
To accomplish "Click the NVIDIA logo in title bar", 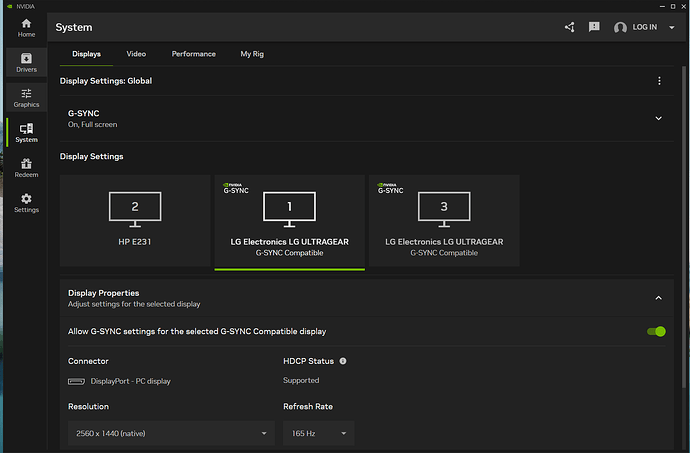I will (x=10, y=6).
